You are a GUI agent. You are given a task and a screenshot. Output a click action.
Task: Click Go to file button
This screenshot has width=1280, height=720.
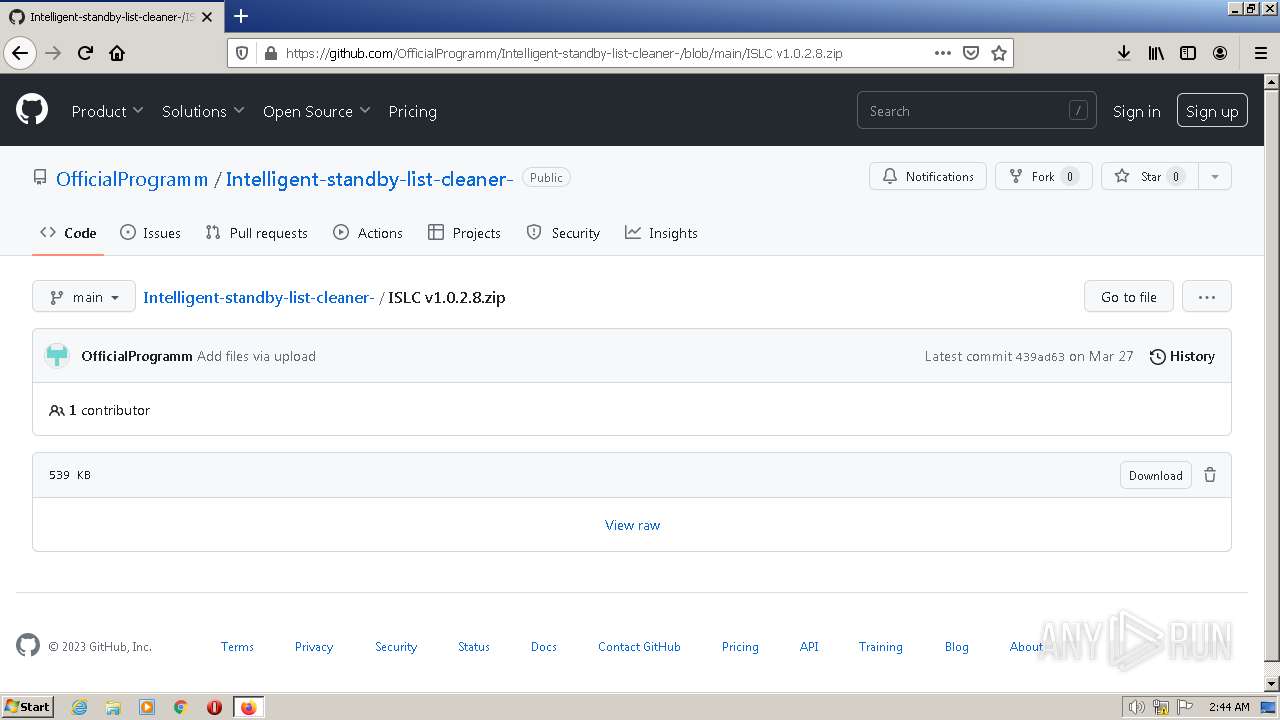[x=1129, y=297]
